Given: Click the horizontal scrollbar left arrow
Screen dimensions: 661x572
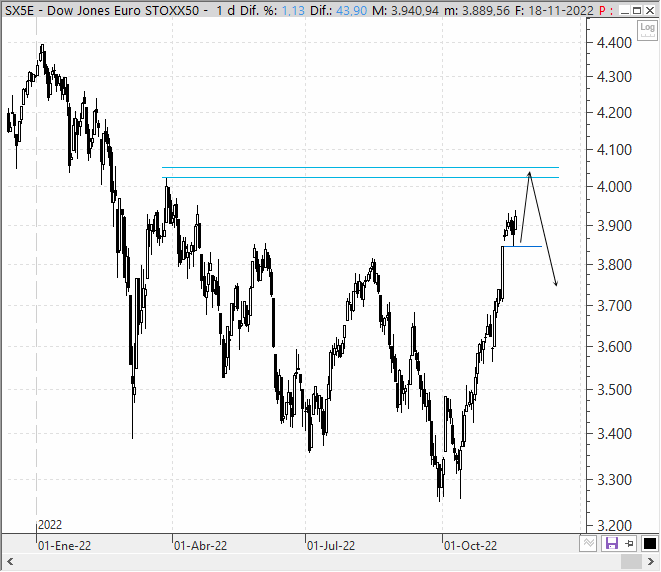Looking at the screenshot, I should (x=11, y=562).
